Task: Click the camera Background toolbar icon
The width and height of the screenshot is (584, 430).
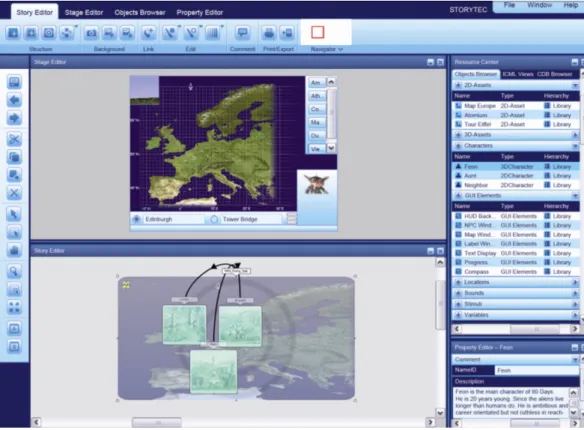Action: (91, 33)
